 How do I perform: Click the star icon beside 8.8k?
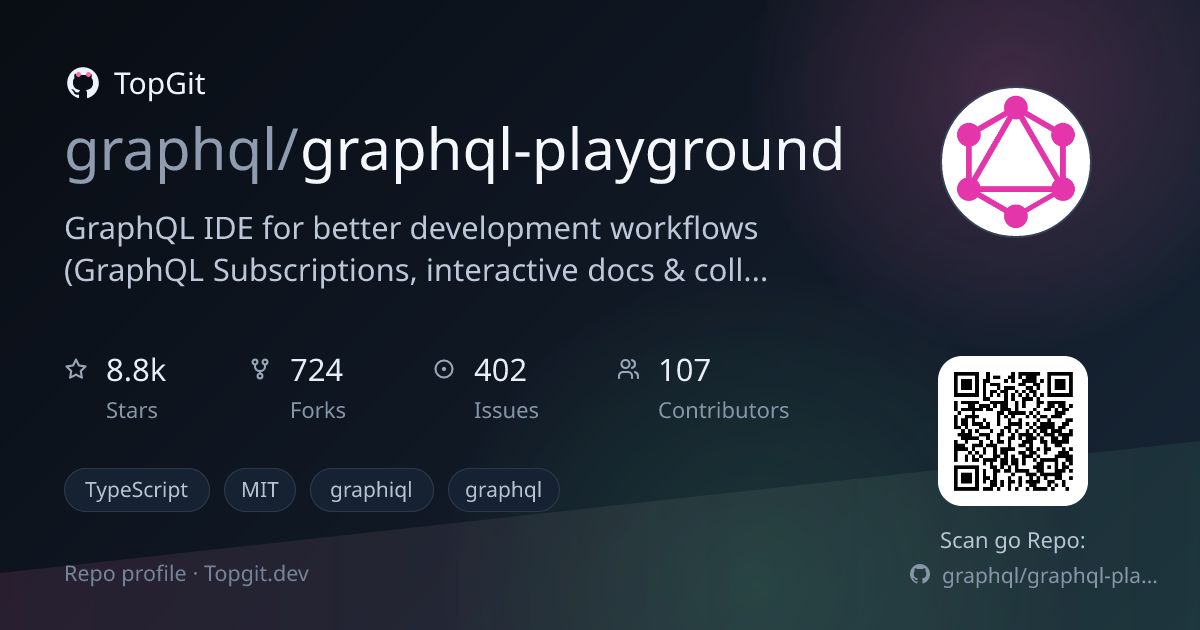pos(76,370)
